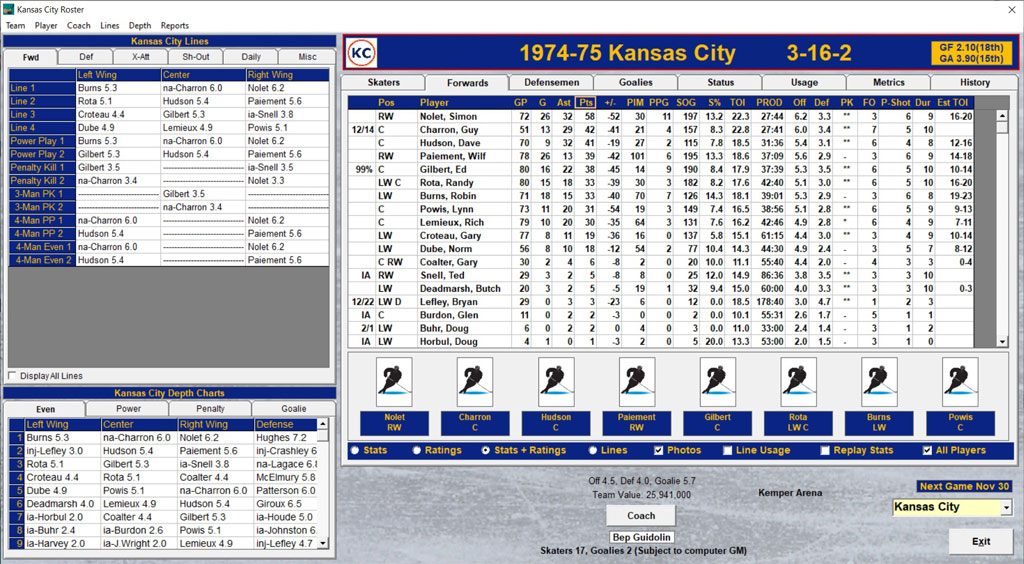The height and width of the screenshot is (564, 1024).
Task: Select Burns' player photo icon
Action: point(878,382)
